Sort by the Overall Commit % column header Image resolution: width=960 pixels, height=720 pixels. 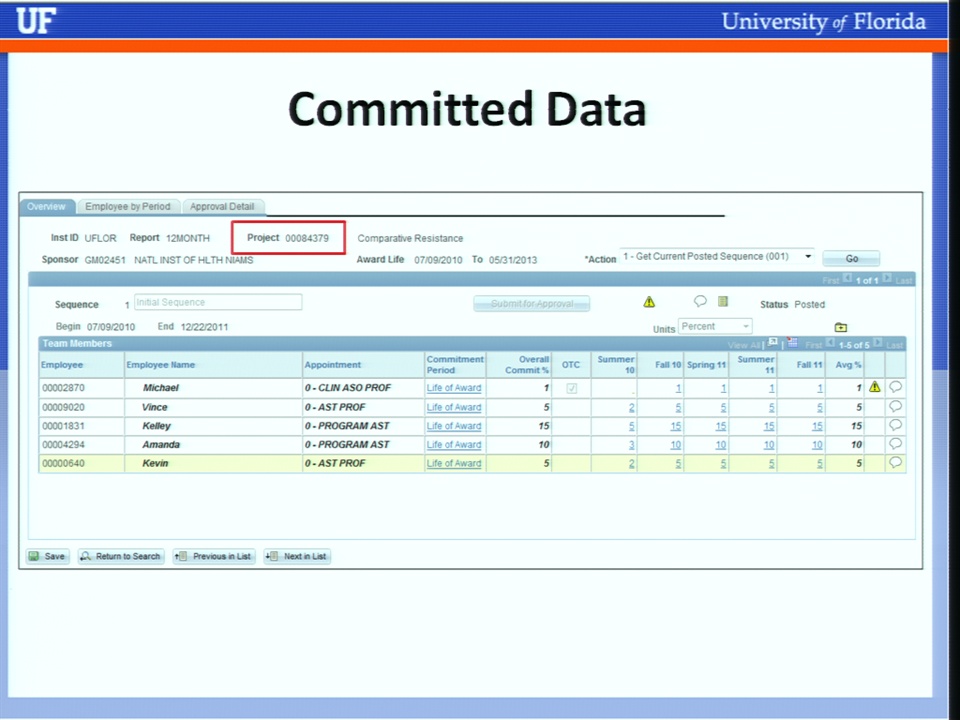click(x=527, y=365)
